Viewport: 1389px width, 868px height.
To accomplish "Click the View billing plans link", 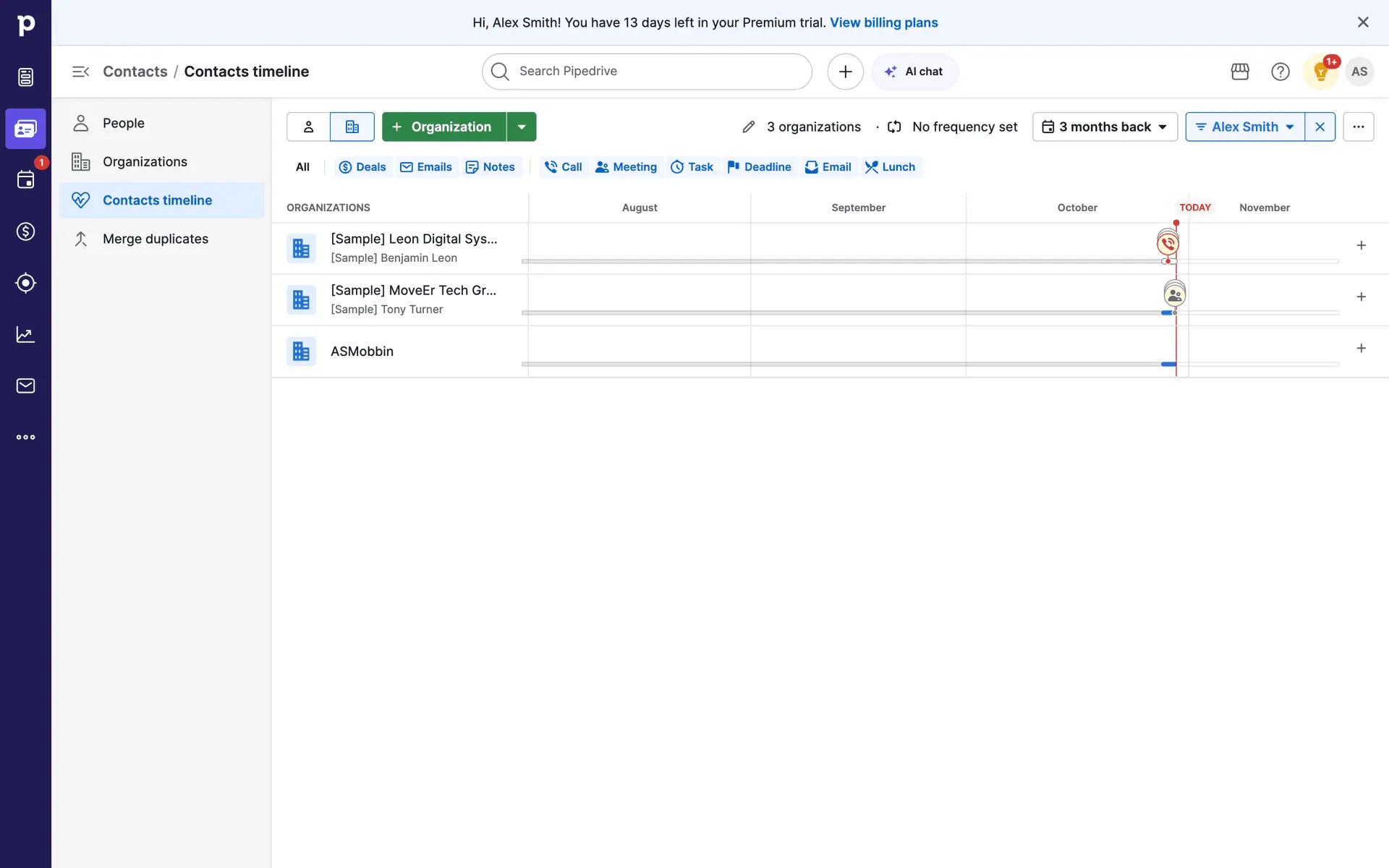I will 883,22.
